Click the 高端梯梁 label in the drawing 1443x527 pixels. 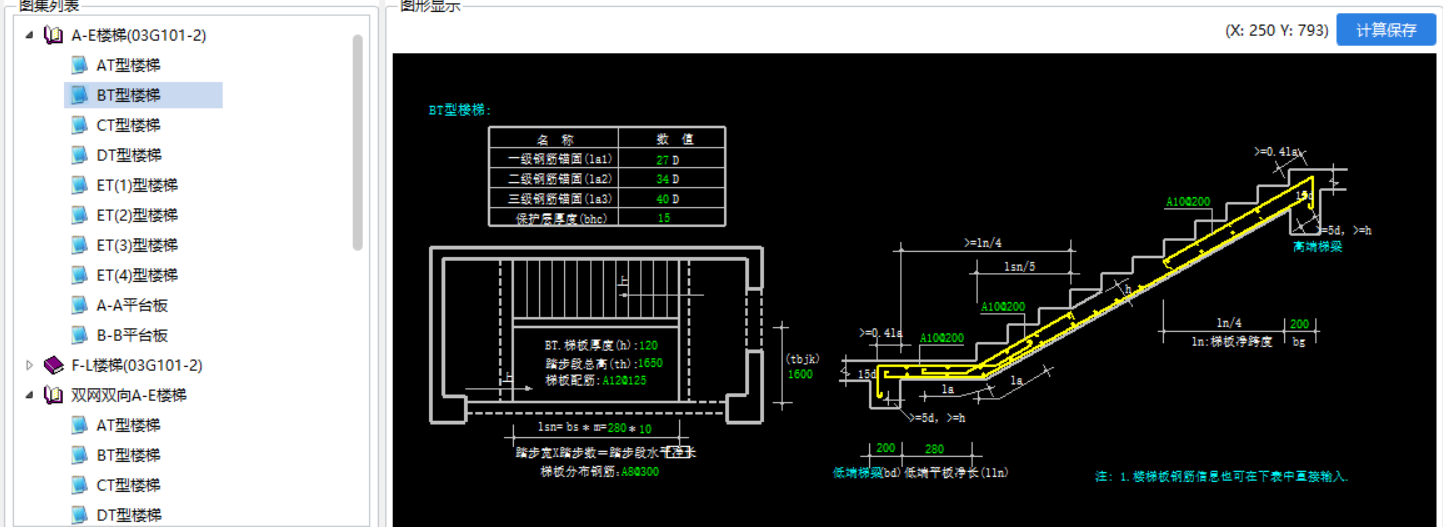click(1316, 245)
